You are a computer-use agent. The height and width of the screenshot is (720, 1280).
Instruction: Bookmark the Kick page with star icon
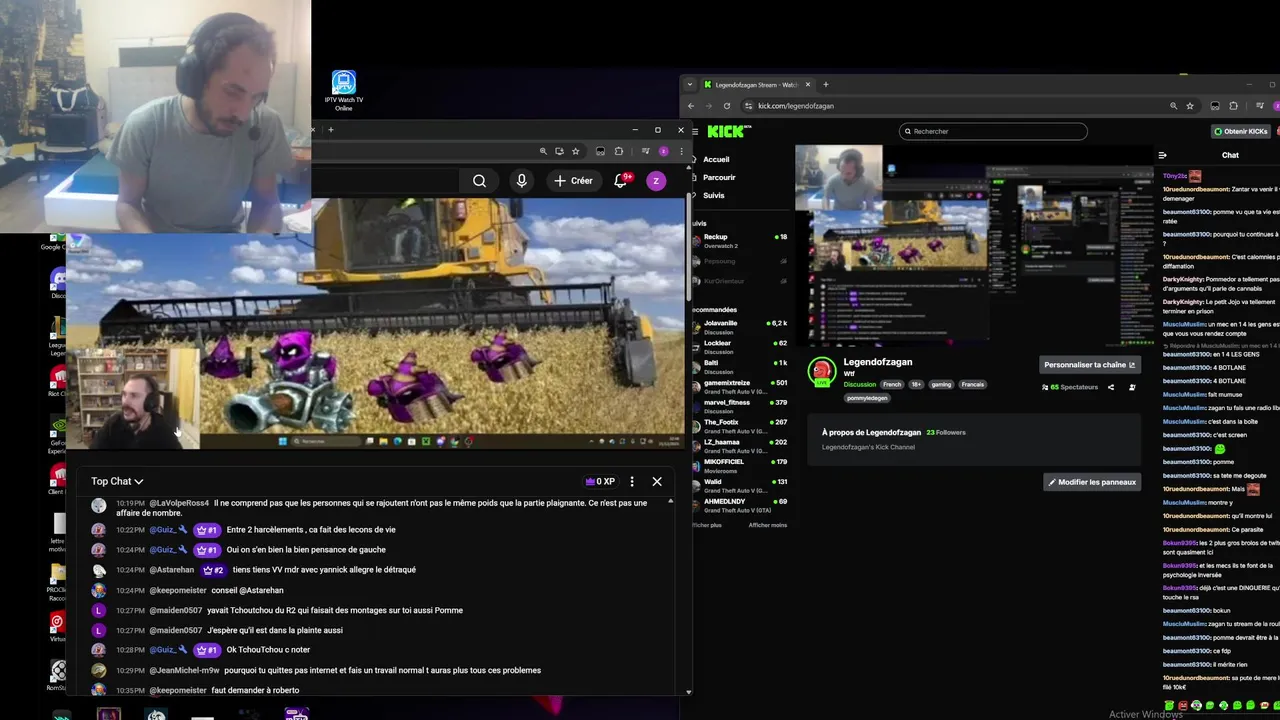pyautogui.click(x=1190, y=106)
